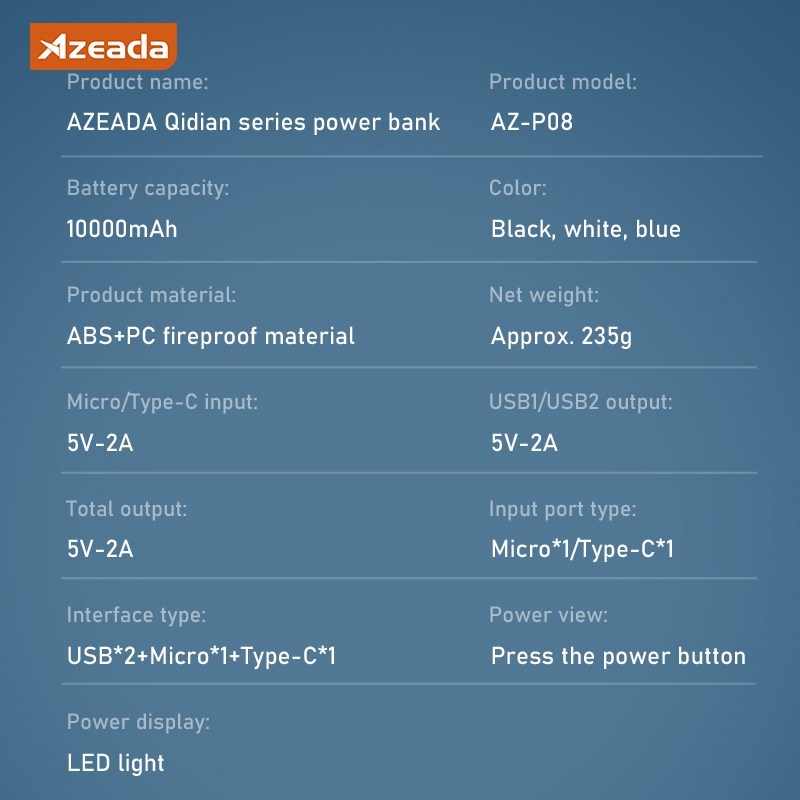The height and width of the screenshot is (800, 800).
Task: Select the 'AZEADA Qidian series power bank' text
Action: (x=253, y=123)
